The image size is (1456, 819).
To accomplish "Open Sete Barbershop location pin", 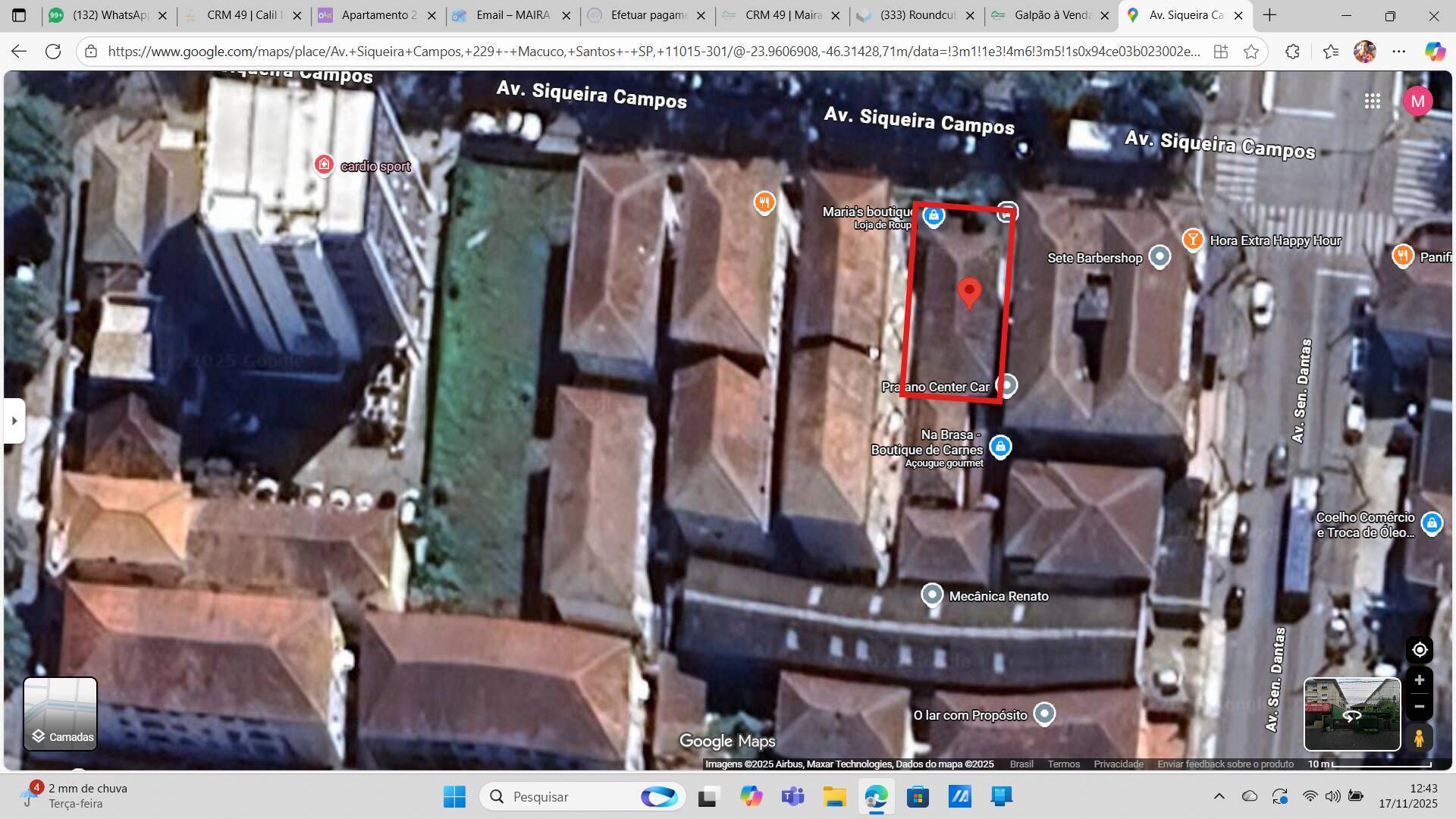I will 1159,257.
